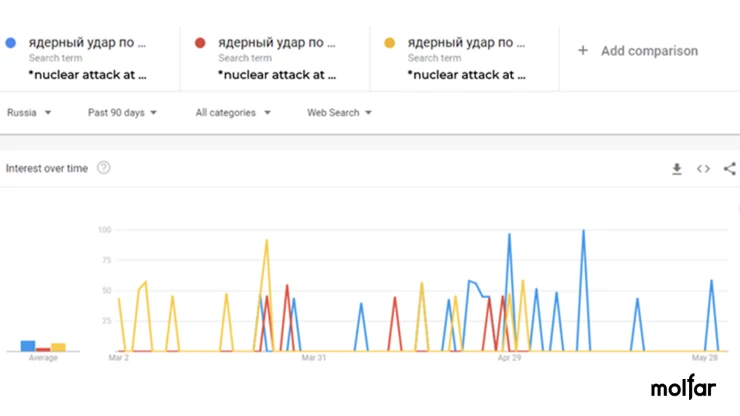The height and width of the screenshot is (416, 740).
Task: Click the plus icon for Add comparison
Action: tap(583, 51)
